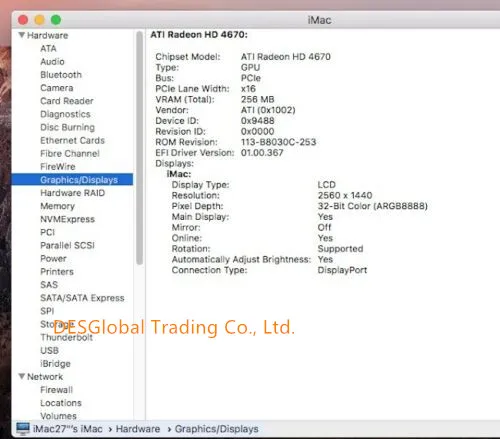Screen dimensions: 500x439
Task: Open the Card Reader entry
Action: [67, 101]
